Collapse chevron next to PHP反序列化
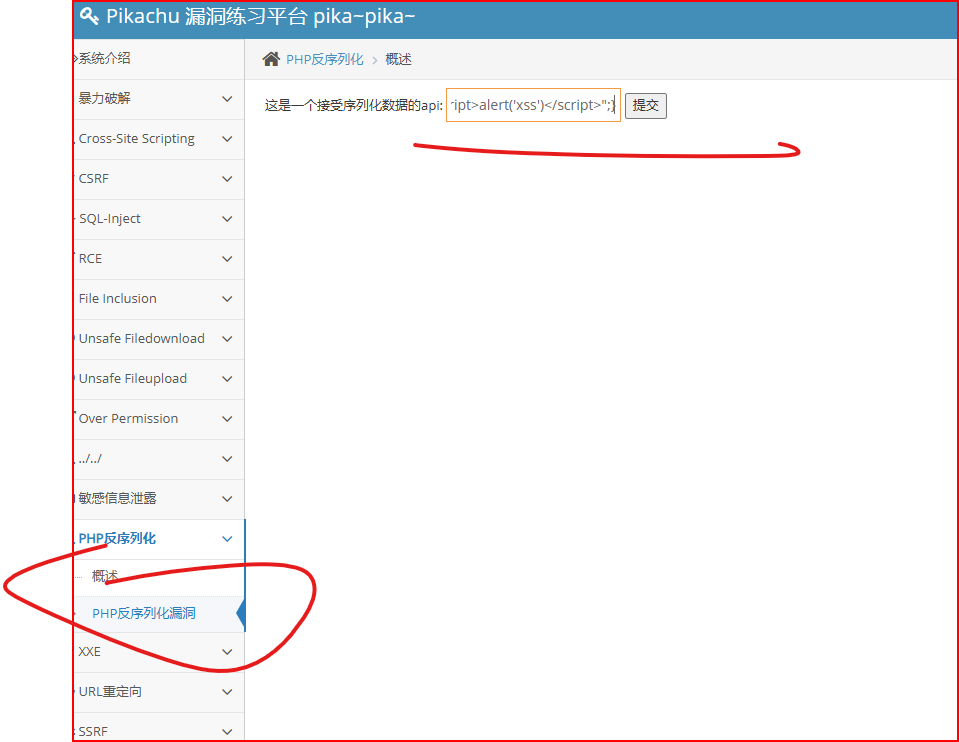The image size is (959, 742). click(x=227, y=539)
